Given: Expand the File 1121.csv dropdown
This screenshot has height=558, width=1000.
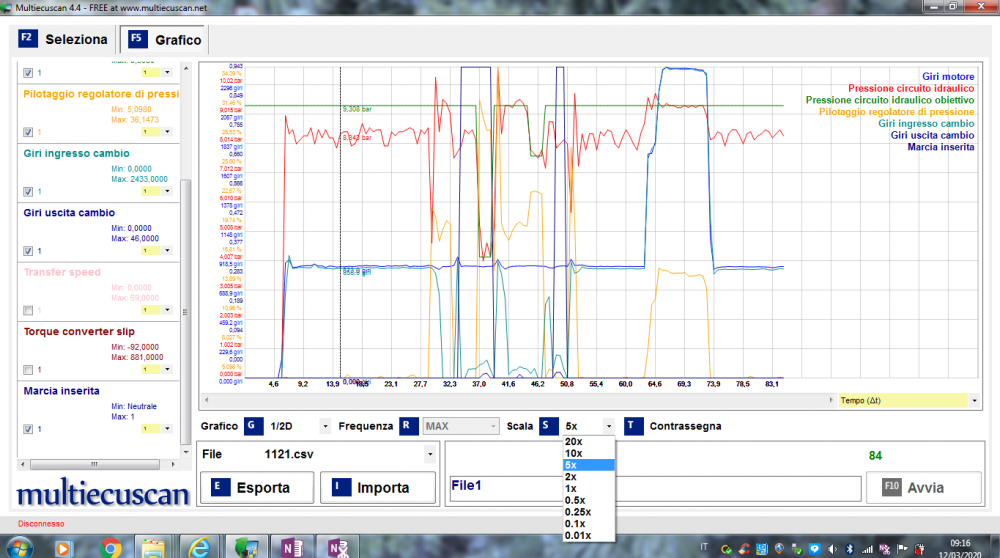Looking at the screenshot, I should coord(430,454).
